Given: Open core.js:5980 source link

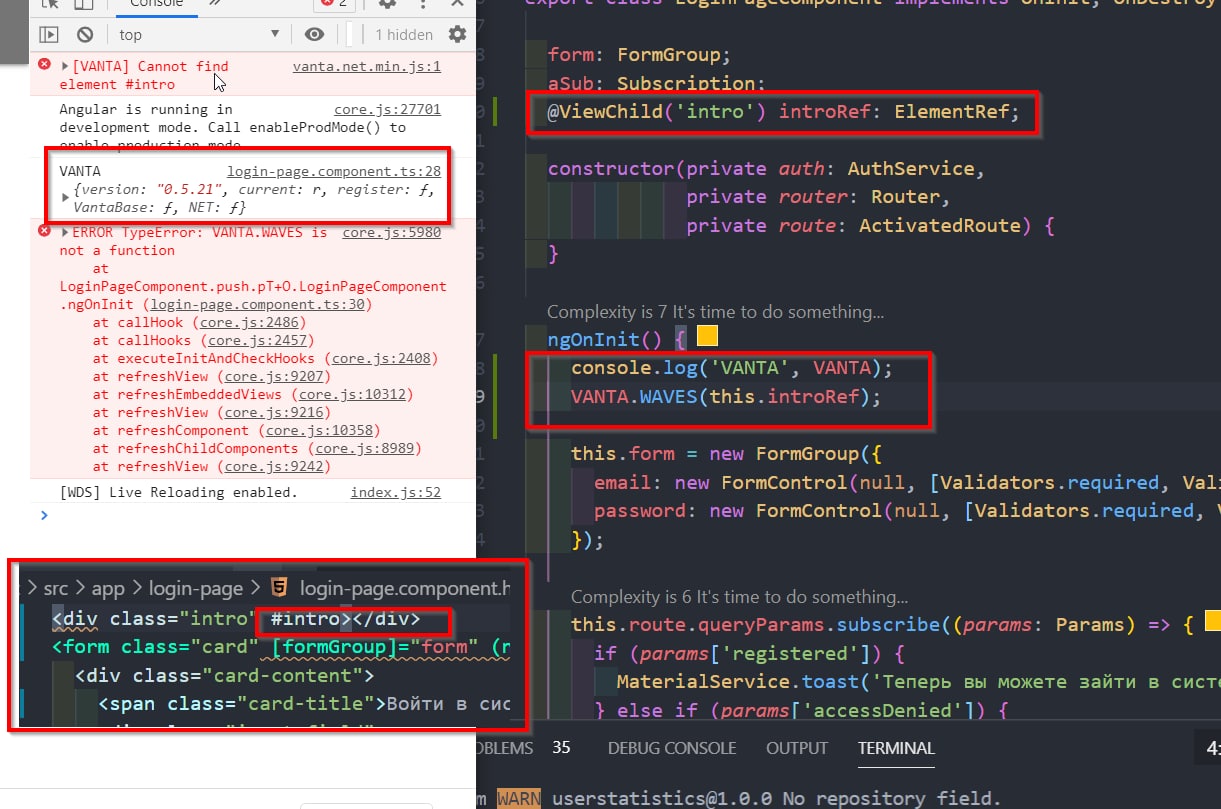Looking at the screenshot, I should click(391, 232).
